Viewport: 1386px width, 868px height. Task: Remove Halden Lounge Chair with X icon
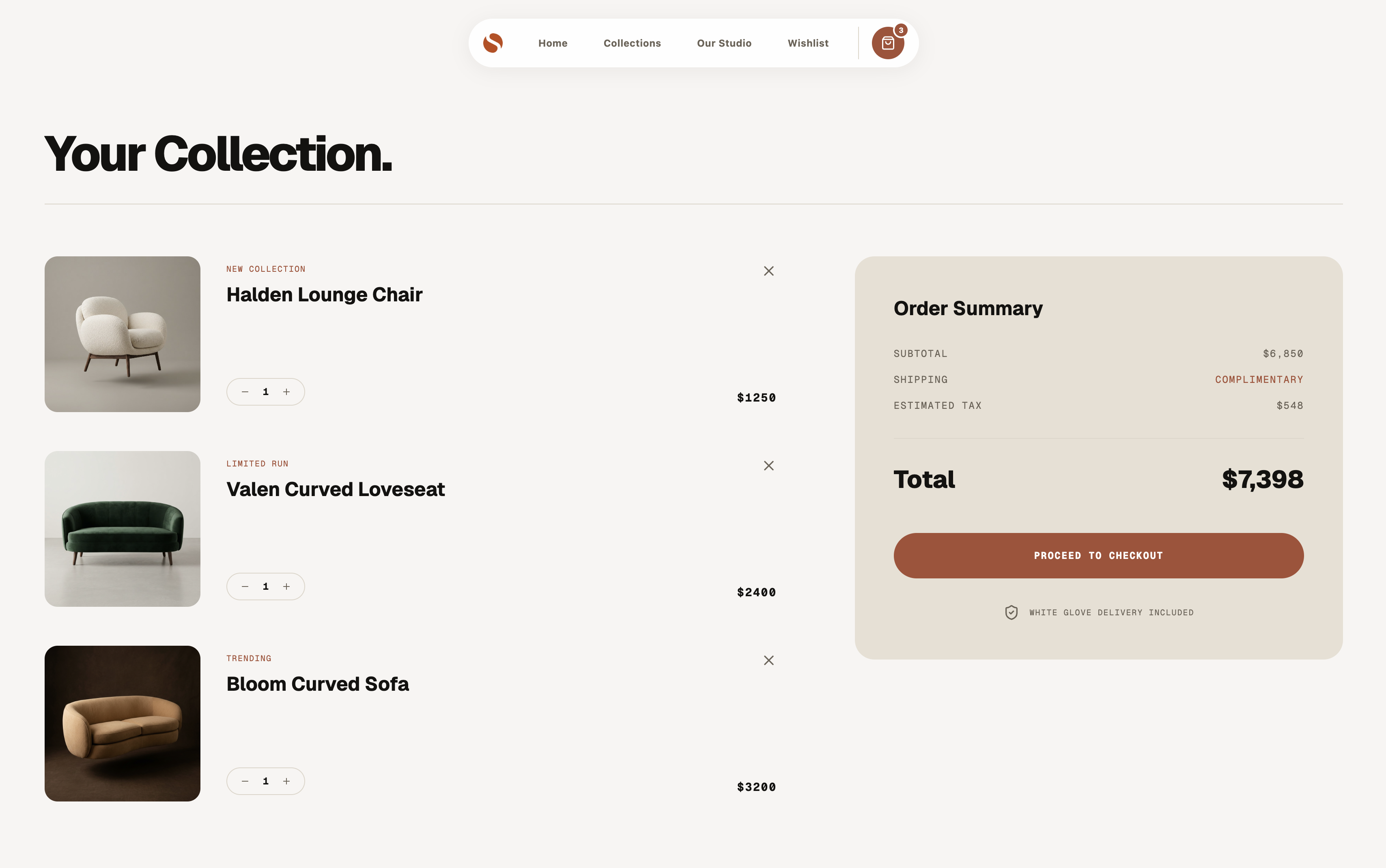pyautogui.click(x=768, y=271)
